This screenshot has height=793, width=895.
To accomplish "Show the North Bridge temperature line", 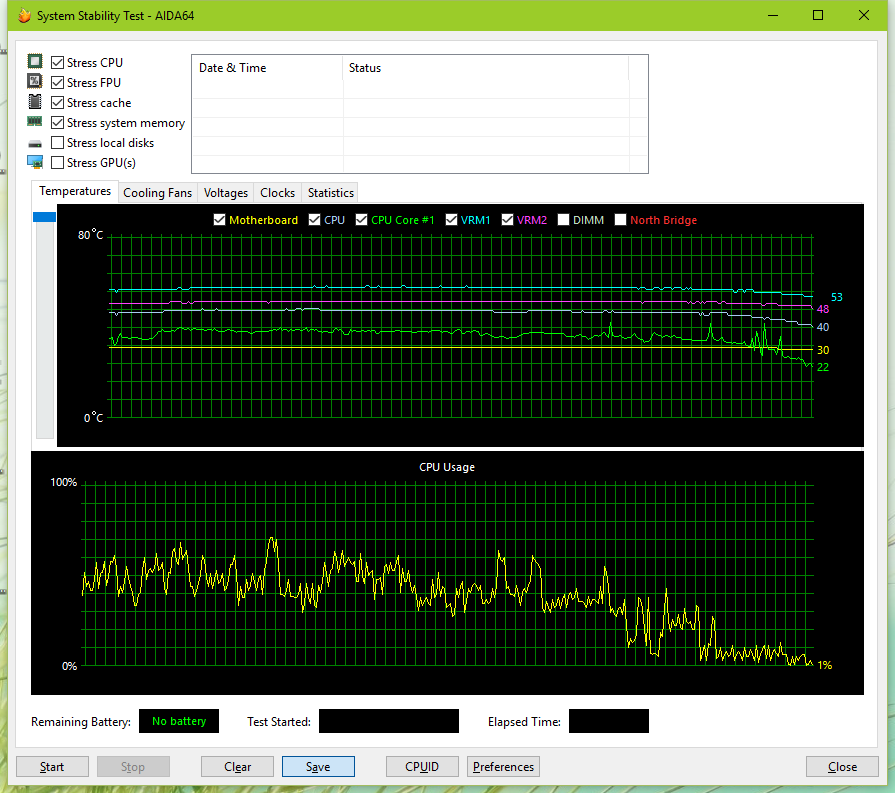I will pyautogui.click(x=620, y=220).
